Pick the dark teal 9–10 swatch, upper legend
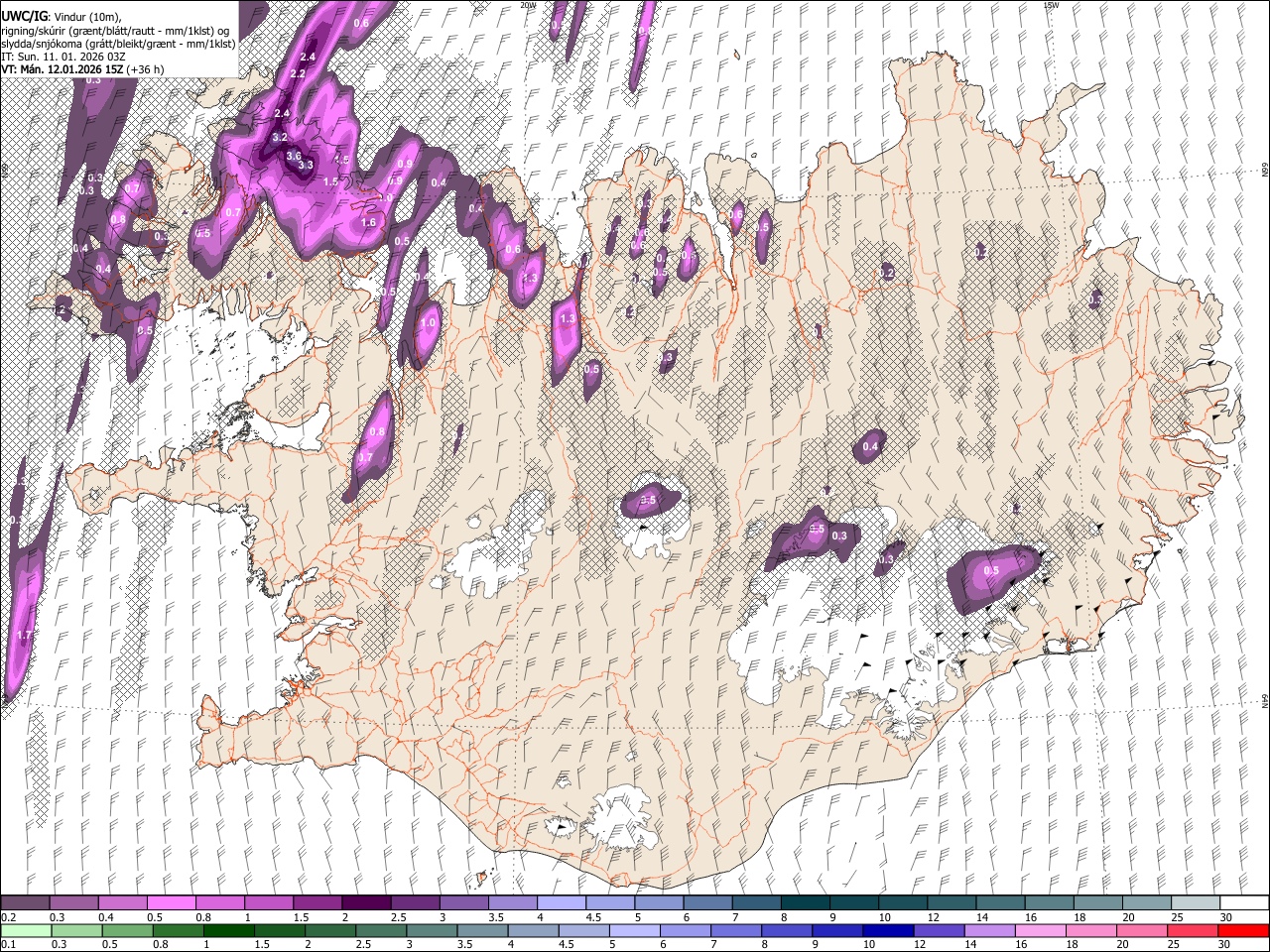The image size is (1270, 952). tap(854, 903)
